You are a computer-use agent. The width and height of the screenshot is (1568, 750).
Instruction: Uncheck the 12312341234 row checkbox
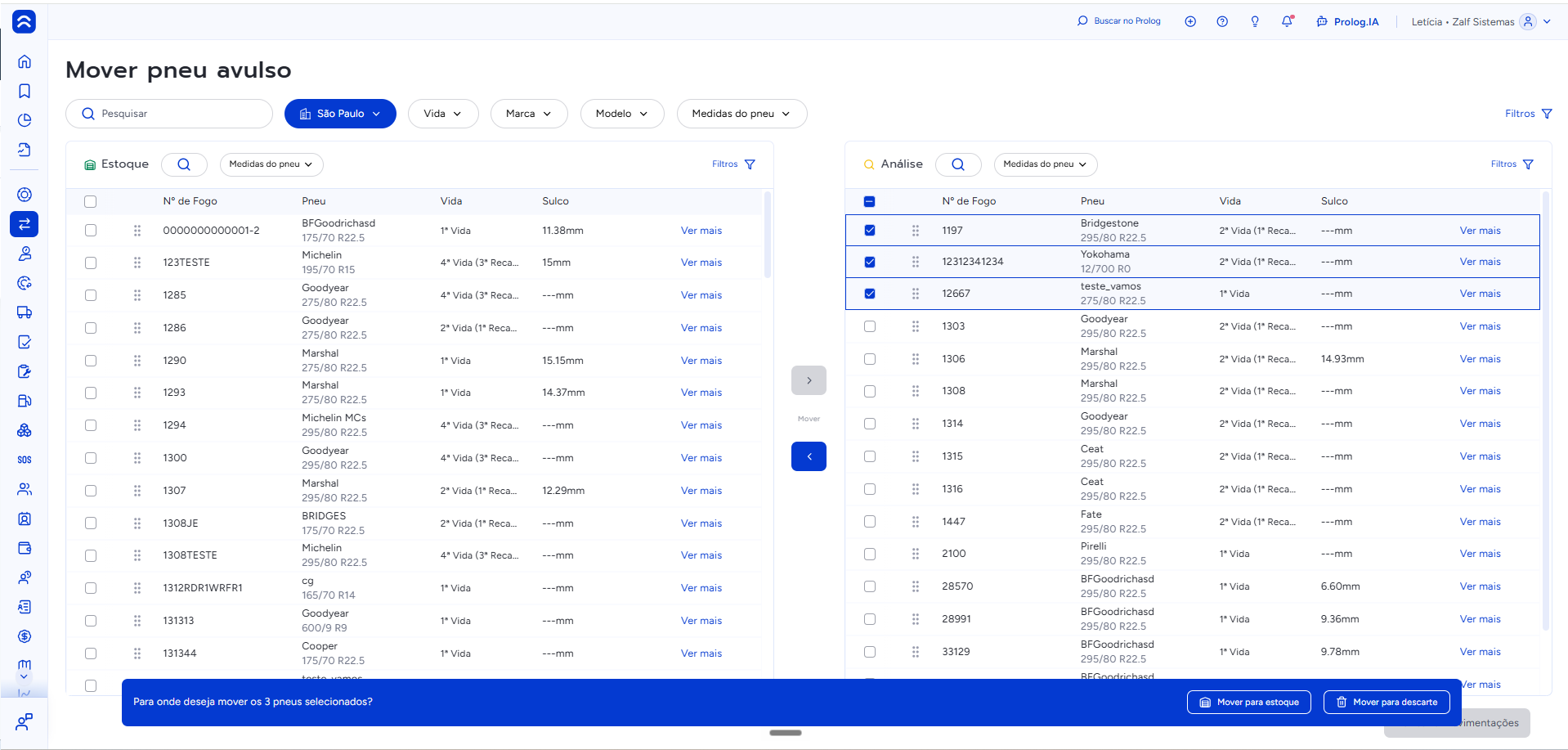point(870,262)
